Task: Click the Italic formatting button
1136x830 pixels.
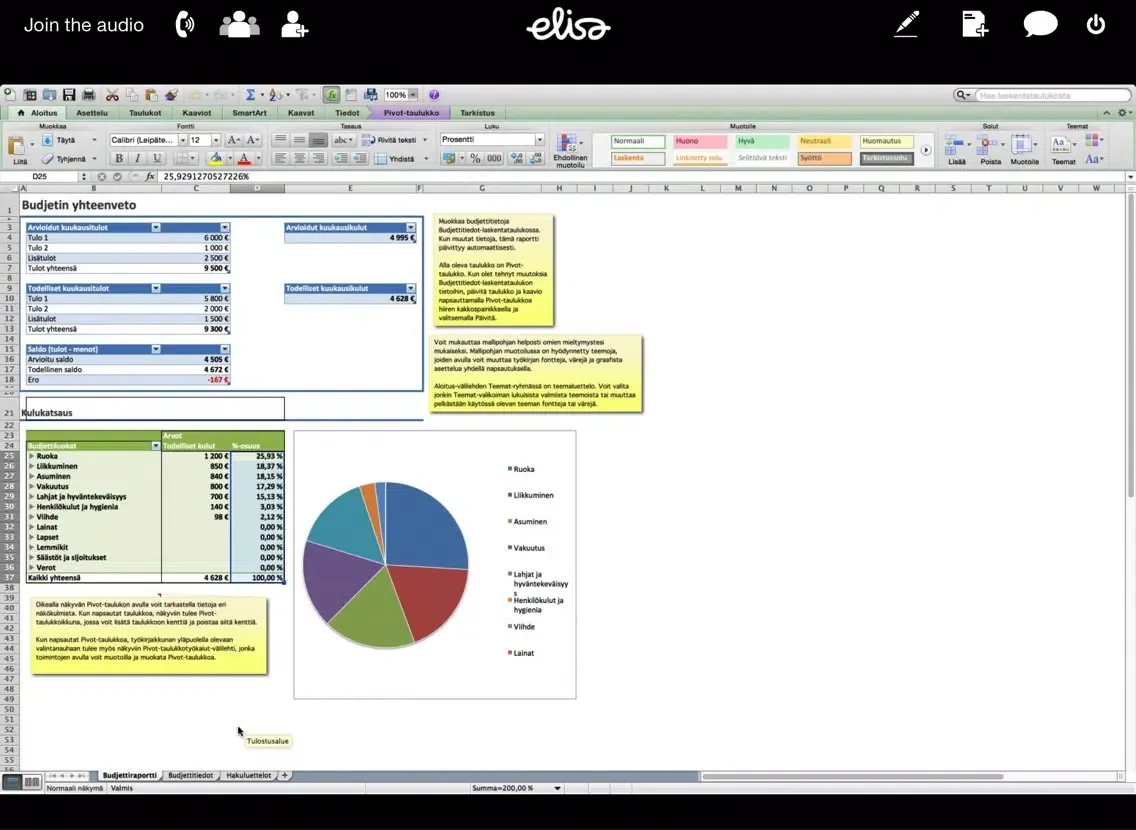Action: coord(138,159)
